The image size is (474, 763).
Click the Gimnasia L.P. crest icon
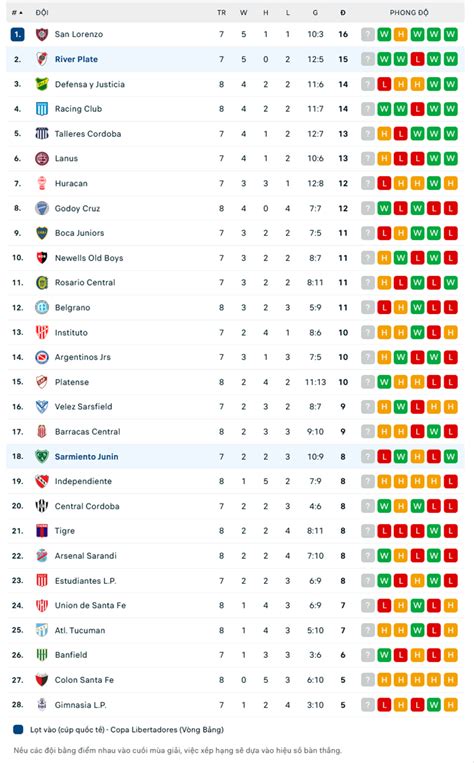click(42, 704)
